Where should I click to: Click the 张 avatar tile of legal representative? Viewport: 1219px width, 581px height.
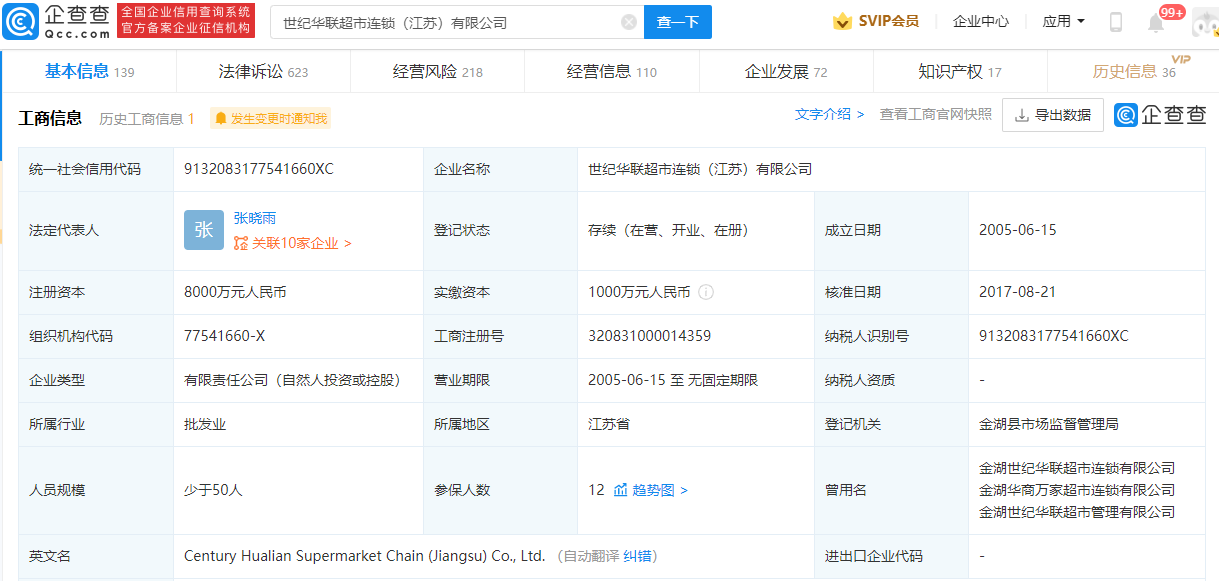click(x=204, y=230)
